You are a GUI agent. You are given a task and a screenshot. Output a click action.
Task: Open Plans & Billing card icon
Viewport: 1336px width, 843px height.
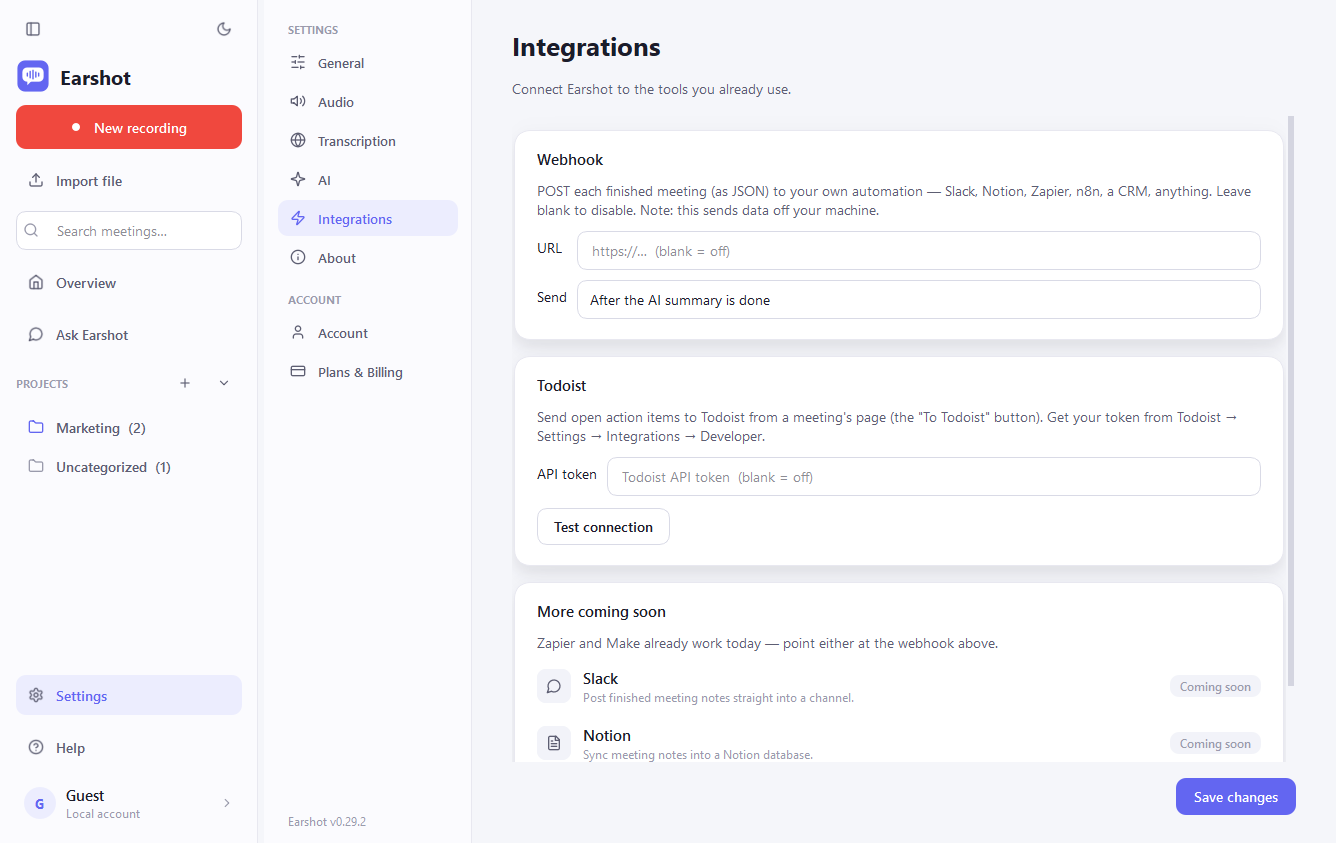pos(298,371)
